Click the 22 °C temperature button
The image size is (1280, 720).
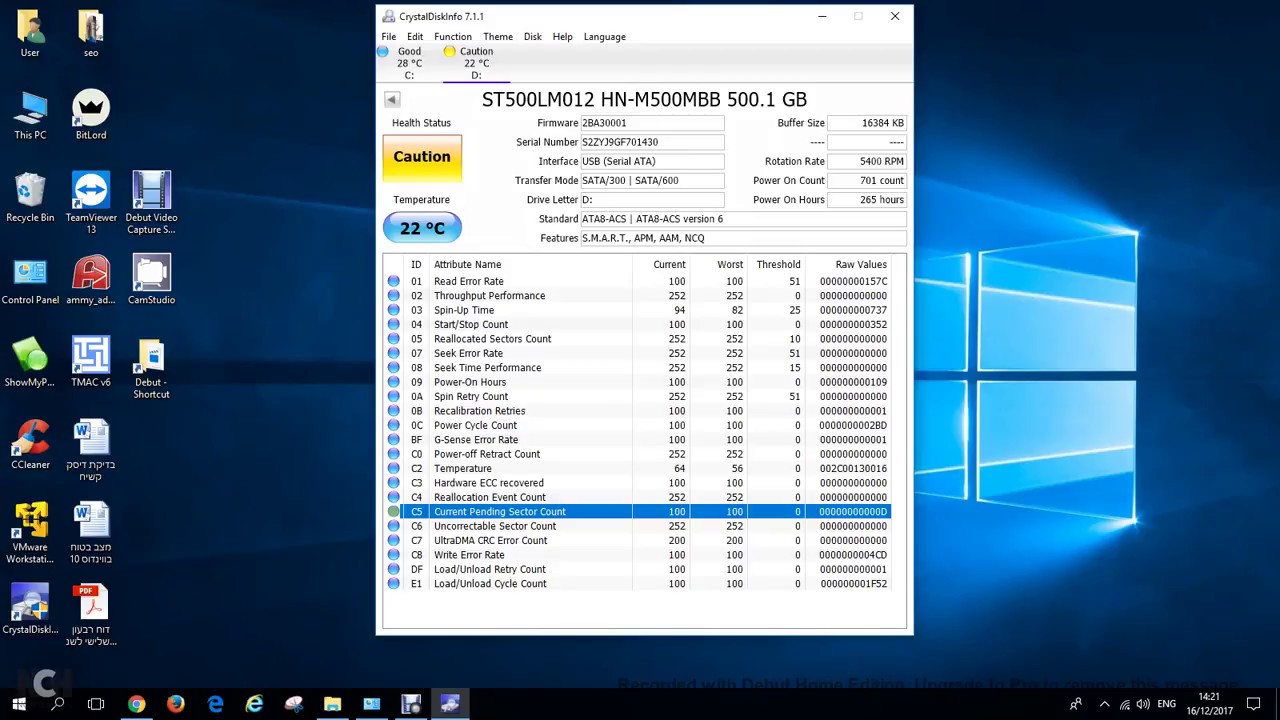click(421, 228)
